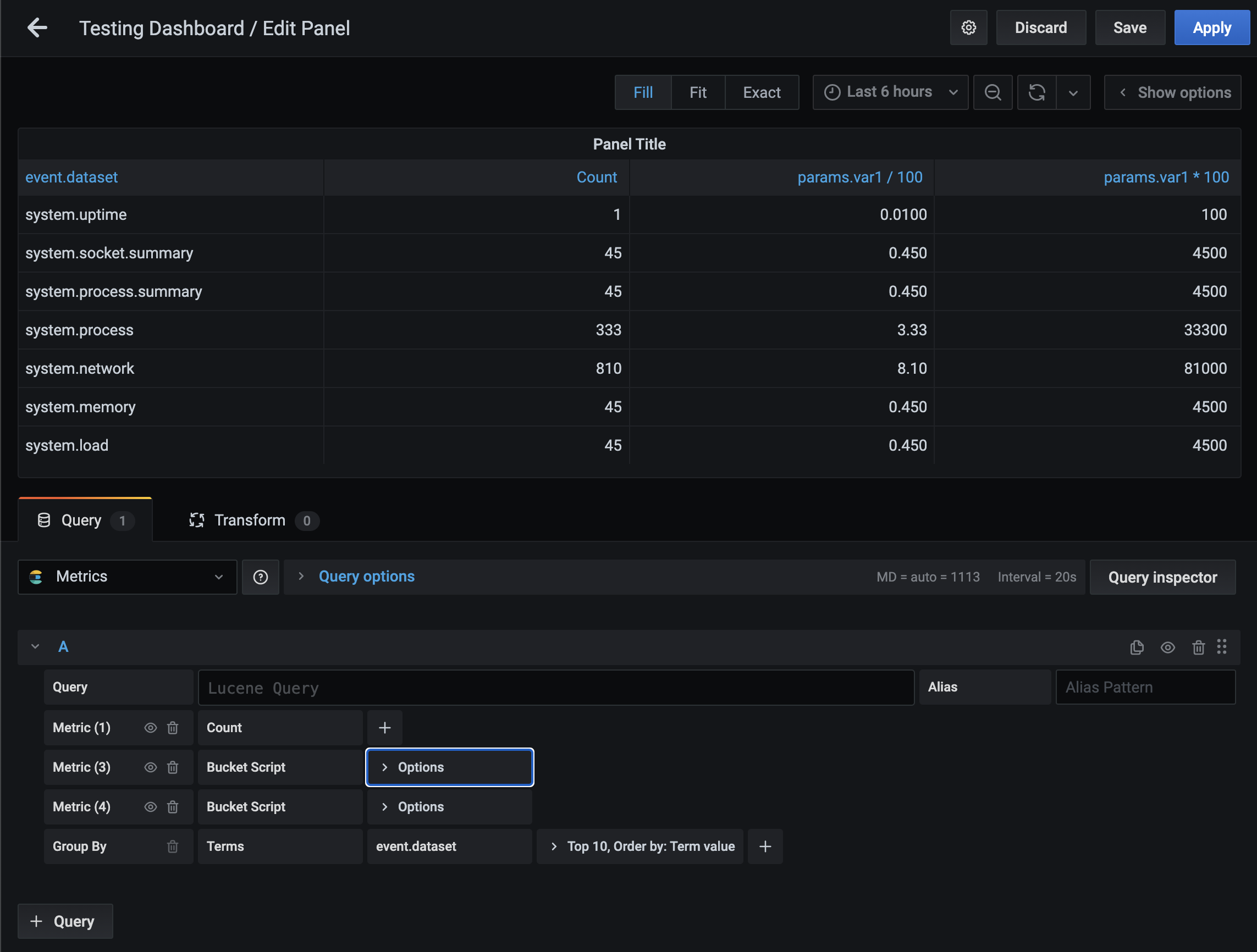Toggle query A visibility eye icon
The height and width of the screenshot is (952, 1257).
tap(1167, 647)
